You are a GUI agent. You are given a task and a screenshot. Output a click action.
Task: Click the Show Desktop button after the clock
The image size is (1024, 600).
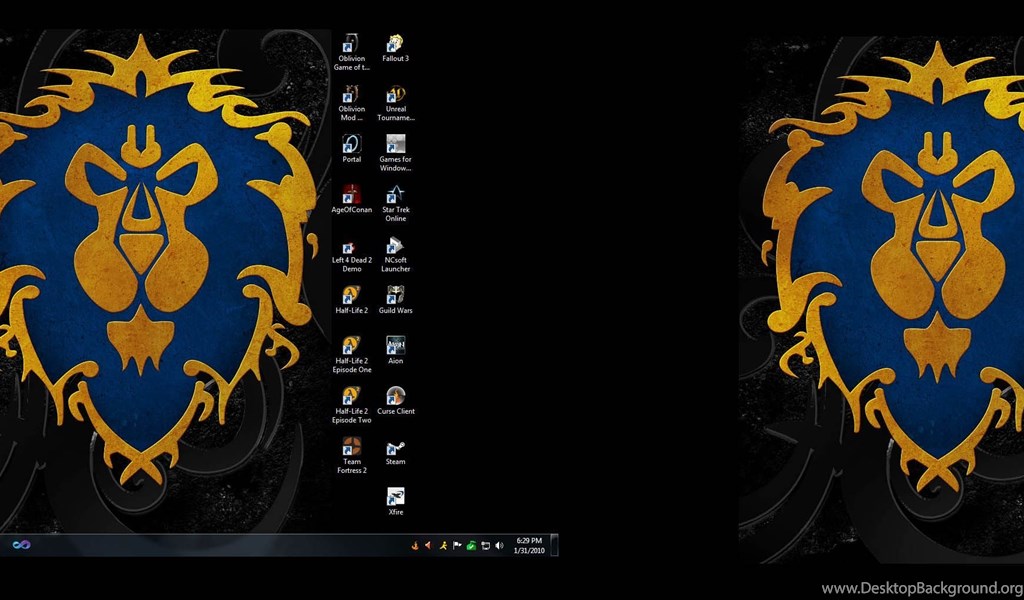pos(554,545)
